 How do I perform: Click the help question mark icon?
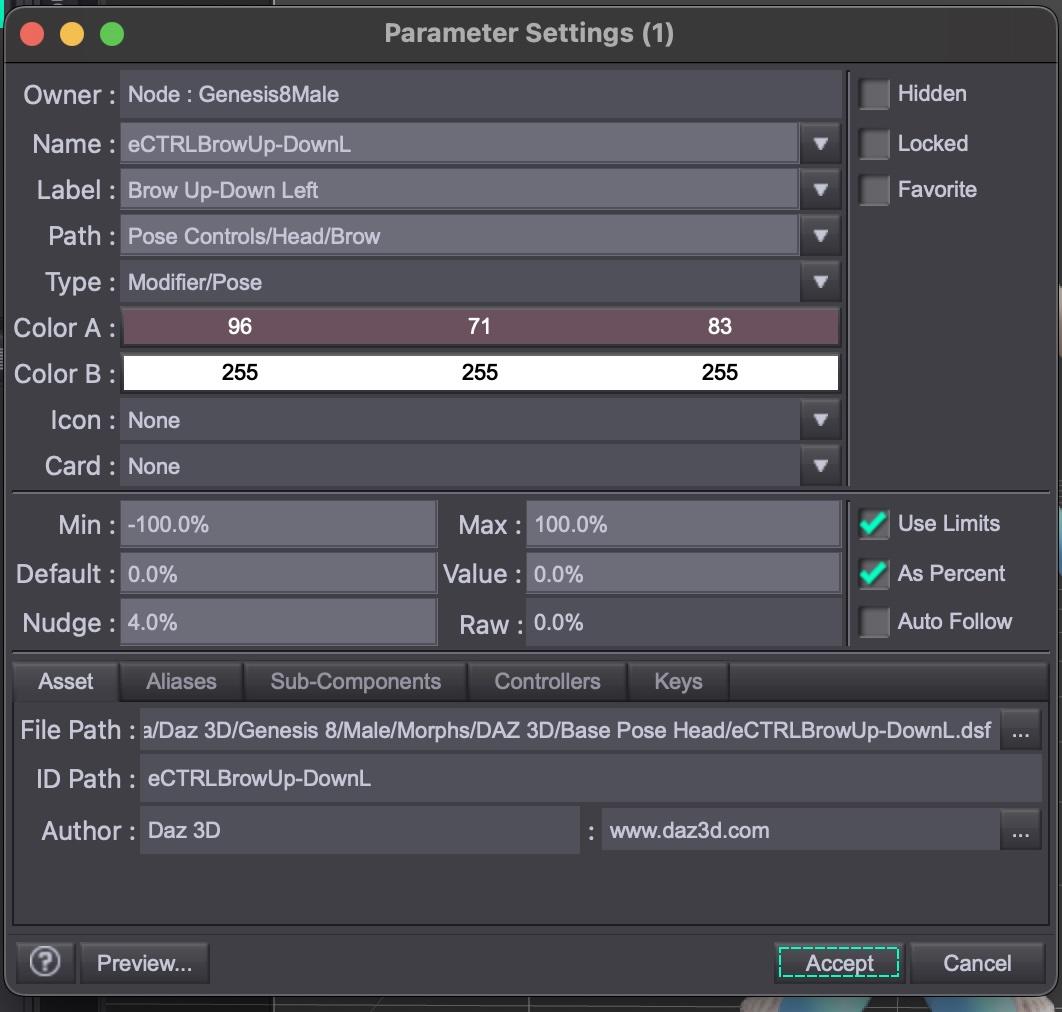pyautogui.click(x=45, y=962)
